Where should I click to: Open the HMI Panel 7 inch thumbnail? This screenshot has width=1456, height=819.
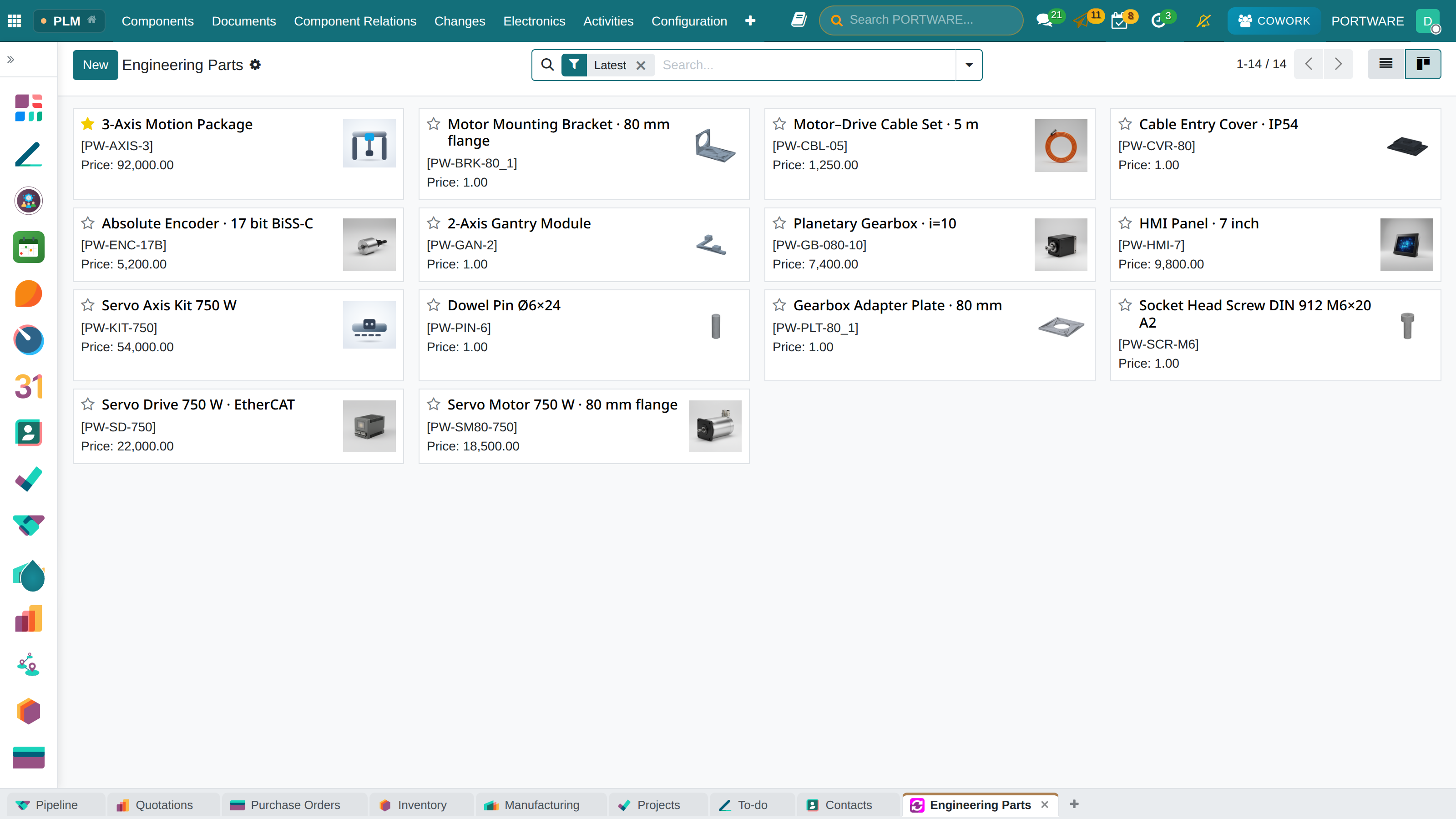coord(1406,245)
